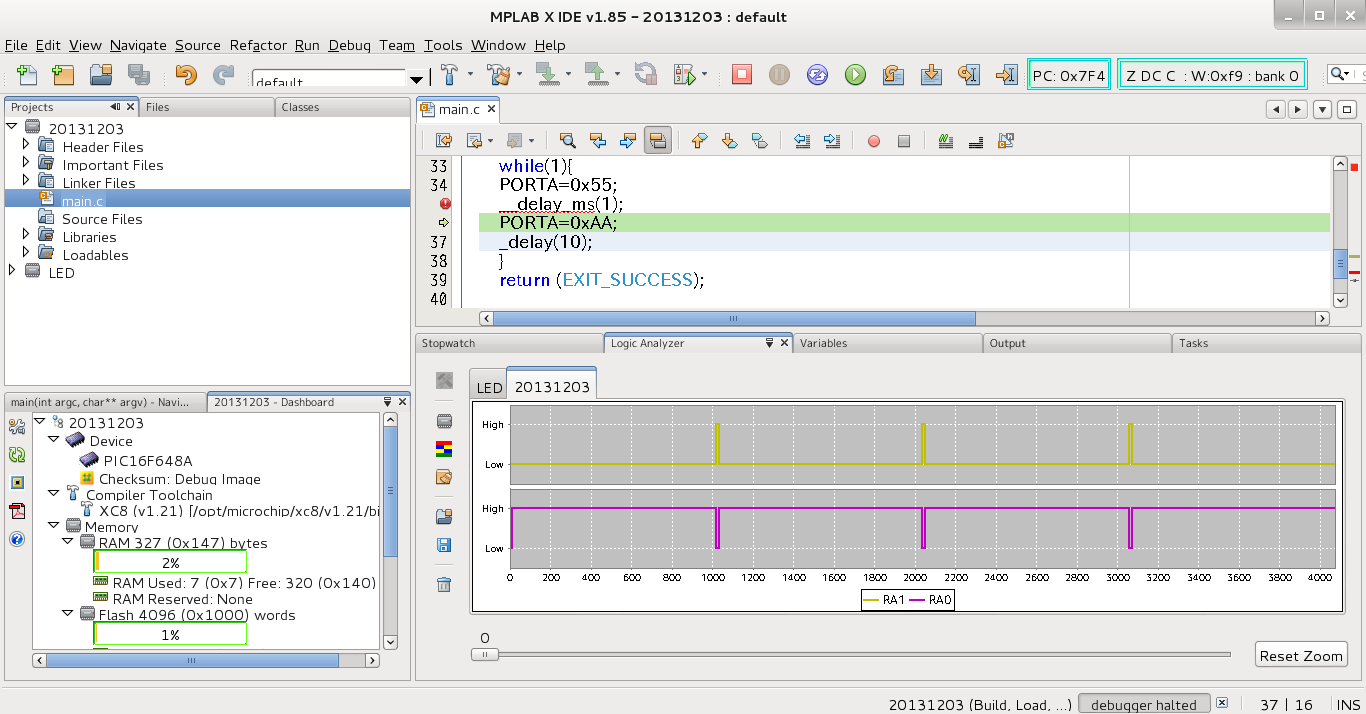Click the editor horizontal scrollbar

coord(733,318)
